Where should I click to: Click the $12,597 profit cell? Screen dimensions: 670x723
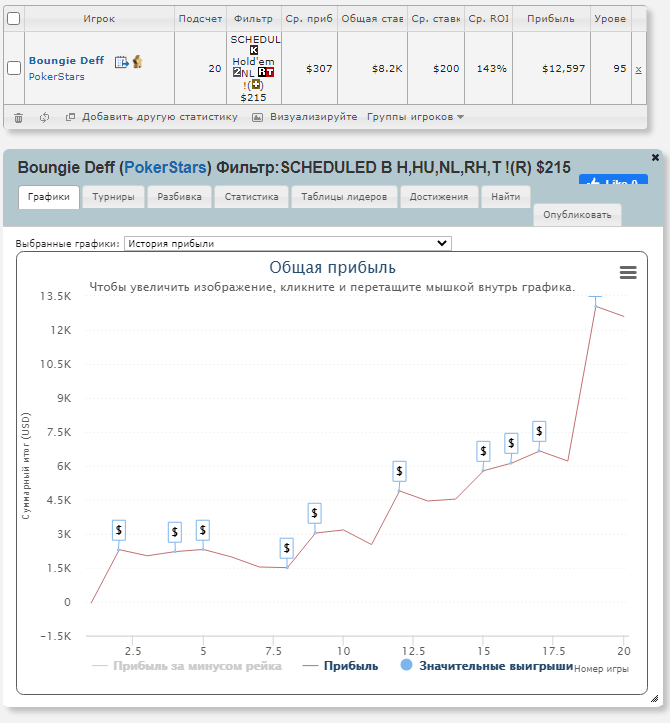pos(551,68)
